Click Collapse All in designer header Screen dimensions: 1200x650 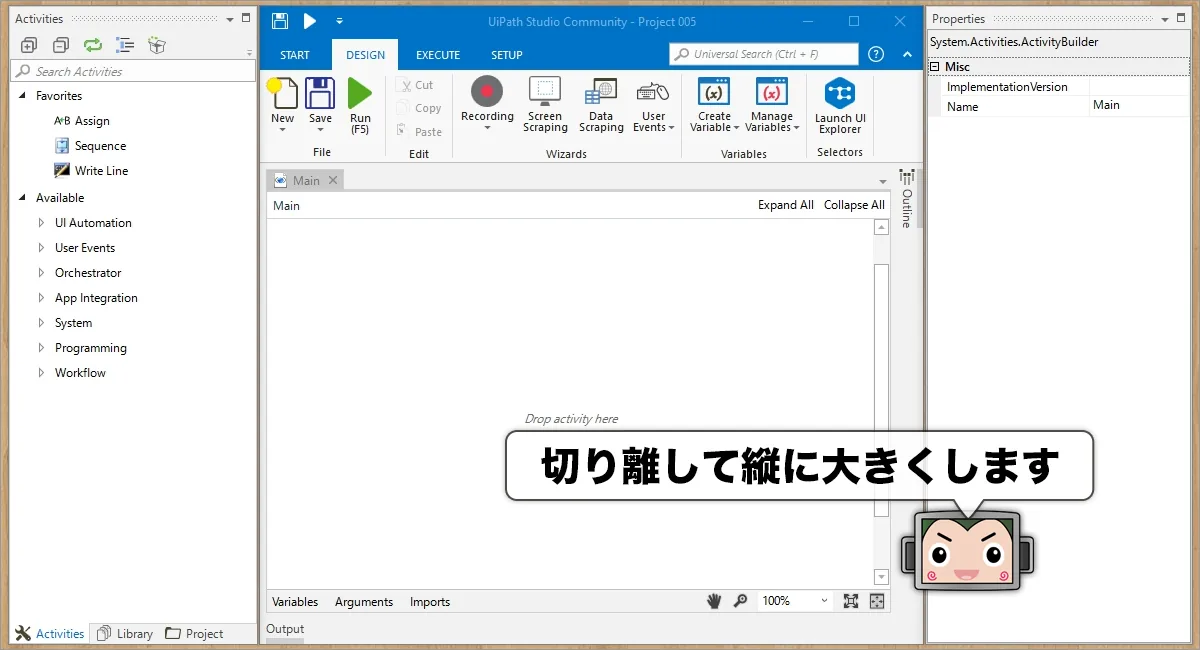click(854, 205)
